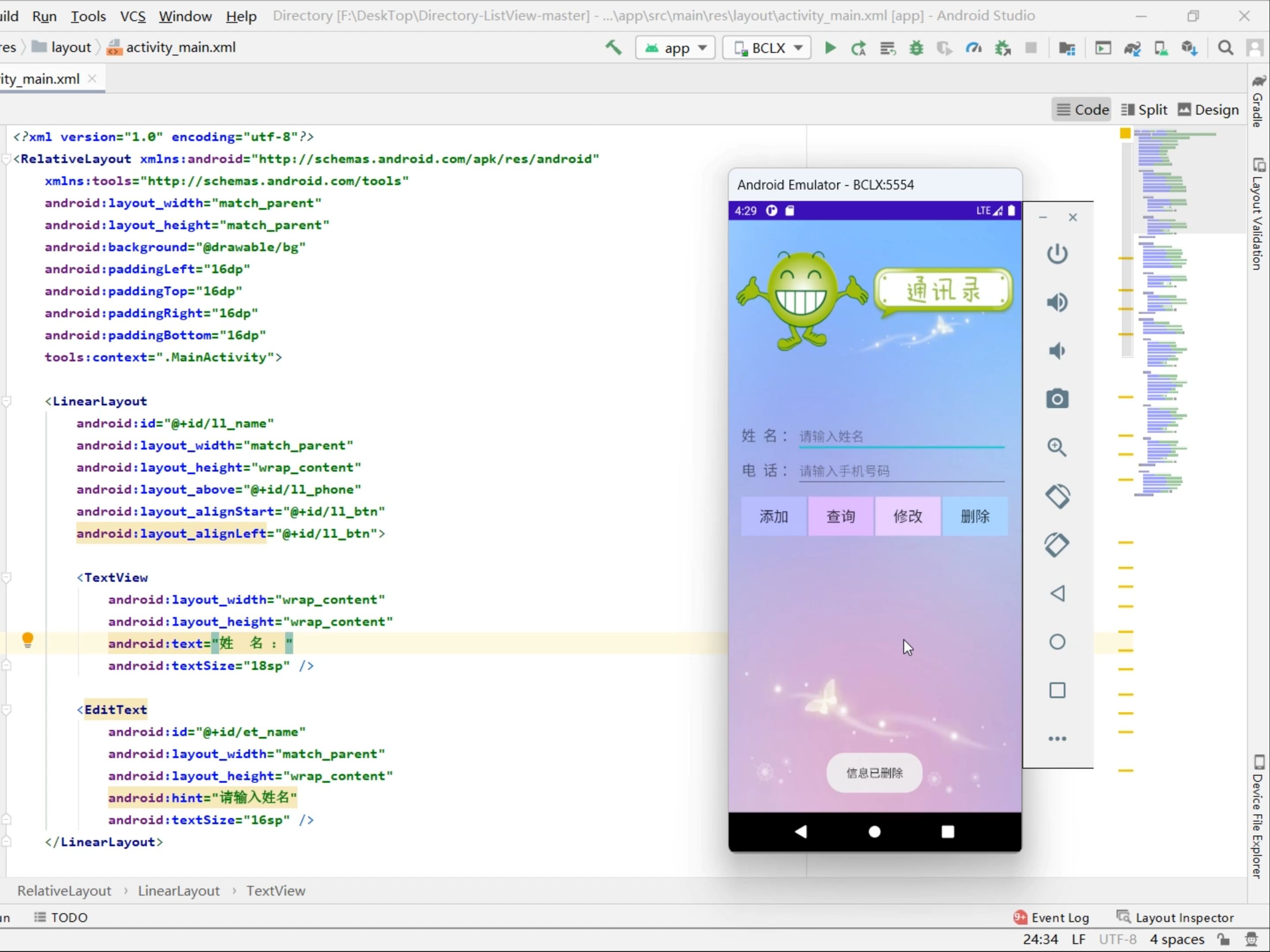Click emulator side panel overview square
Viewport: 1270px width, 952px height.
[1057, 690]
